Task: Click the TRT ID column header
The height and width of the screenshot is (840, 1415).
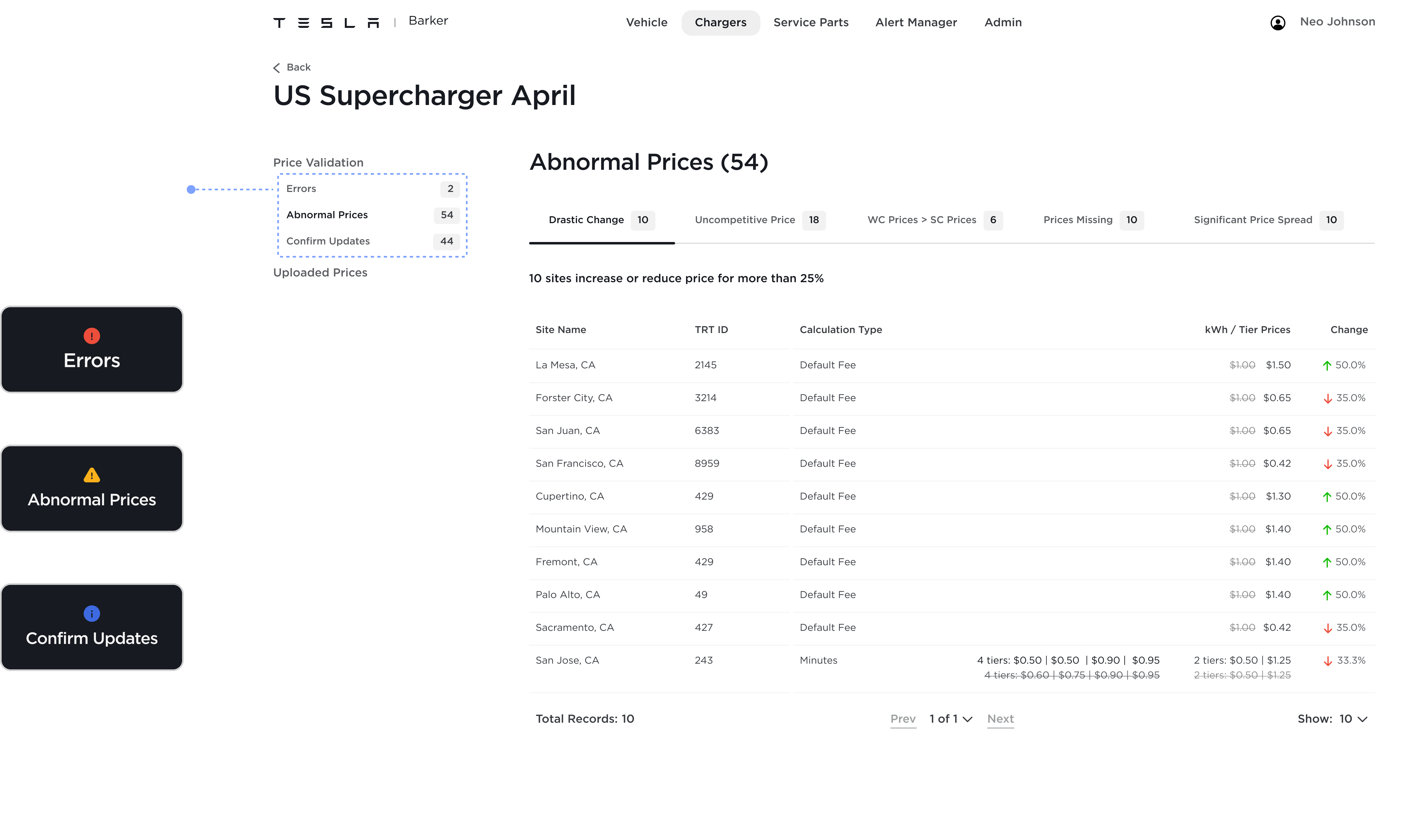Action: tap(711, 330)
